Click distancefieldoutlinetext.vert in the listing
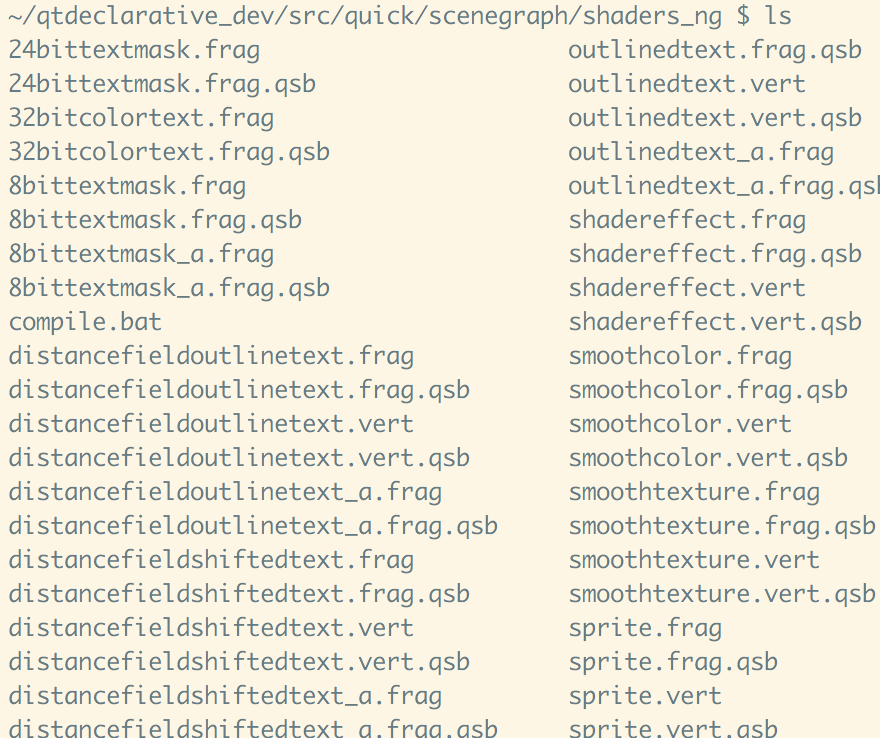 [x=211, y=424]
